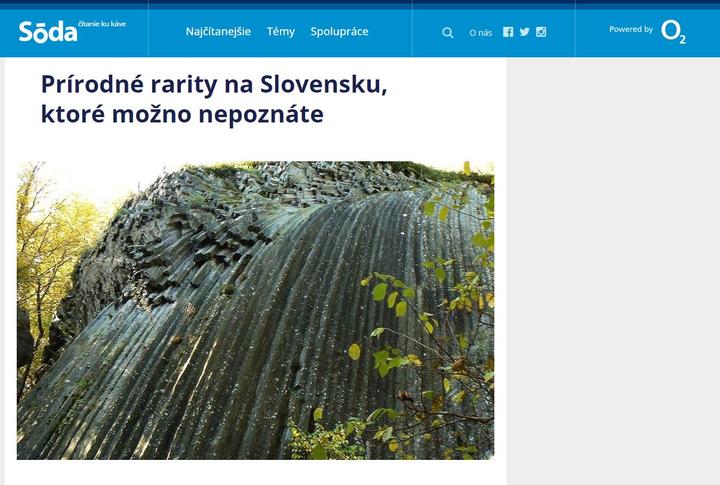Viewport: 720px width, 485px height.
Task: Click the empty gray sidebar area
Action: coord(613,271)
